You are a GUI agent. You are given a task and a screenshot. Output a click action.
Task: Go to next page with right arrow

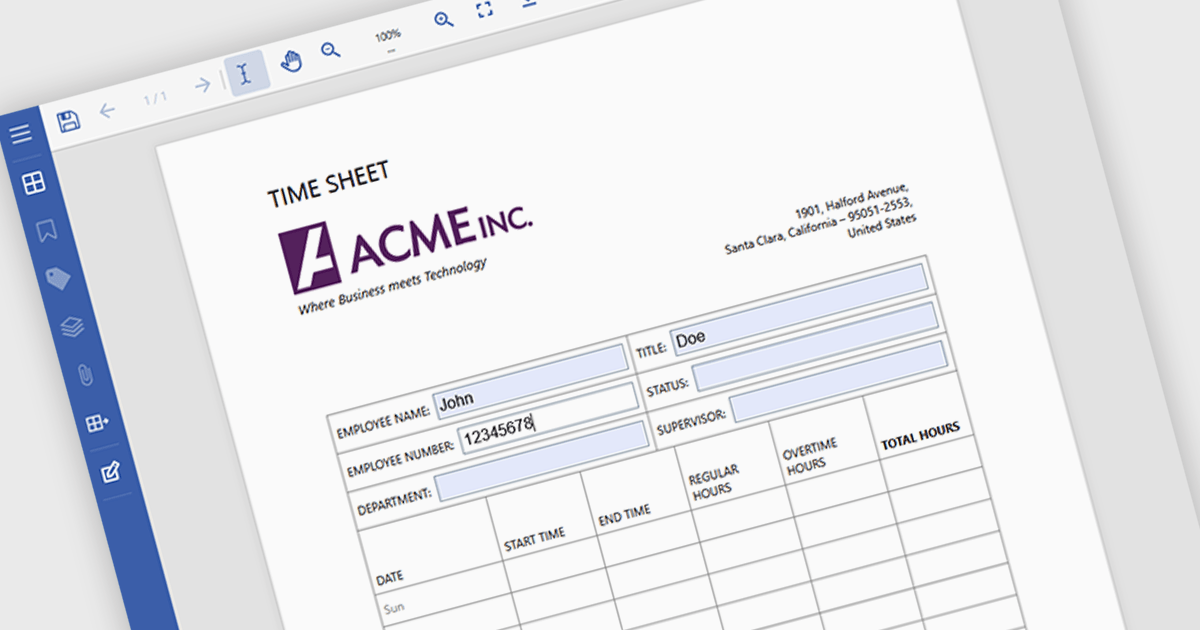tap(203, 84)
